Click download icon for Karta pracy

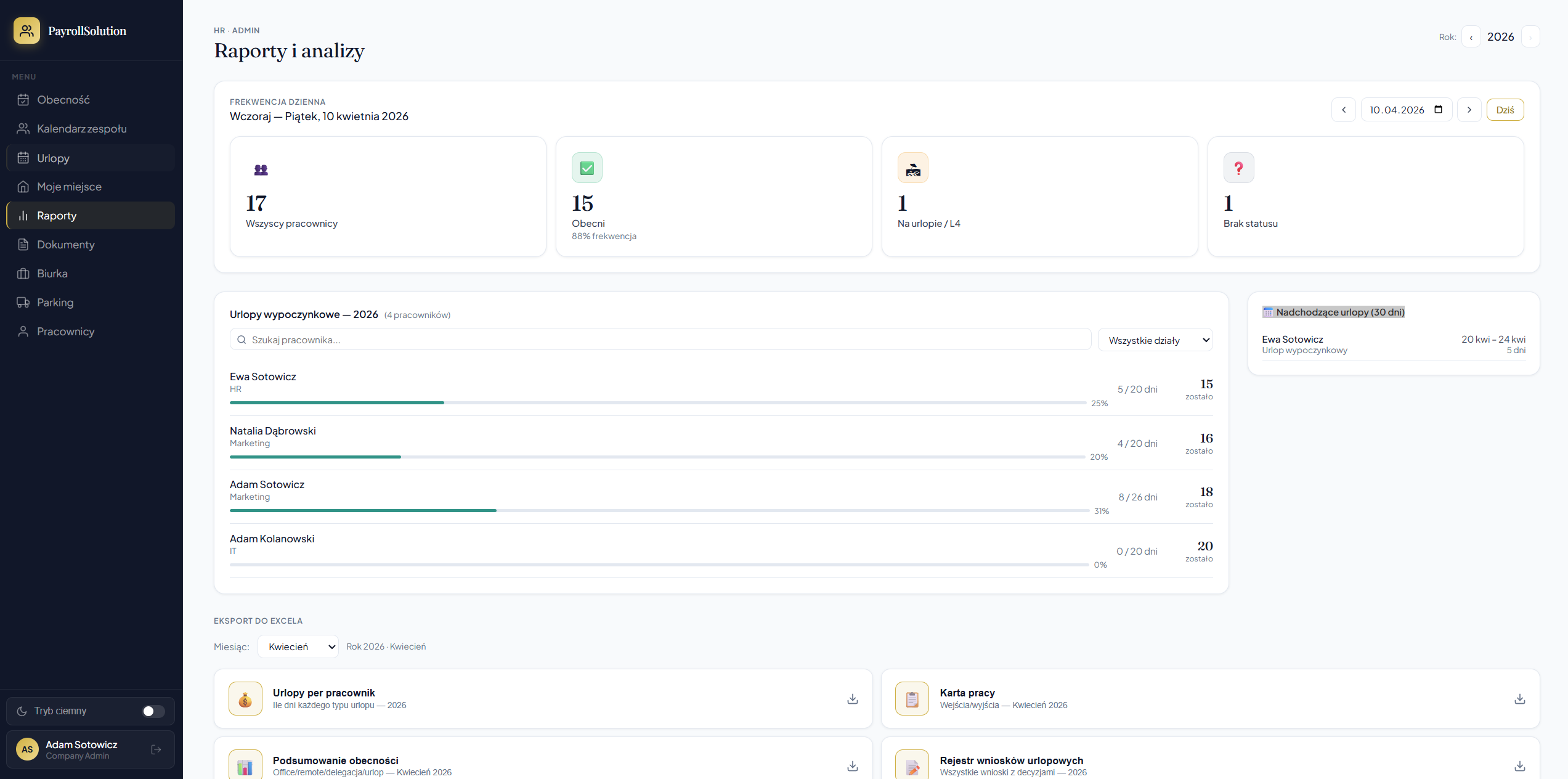pyautogui.click(x=1519, y=699)
